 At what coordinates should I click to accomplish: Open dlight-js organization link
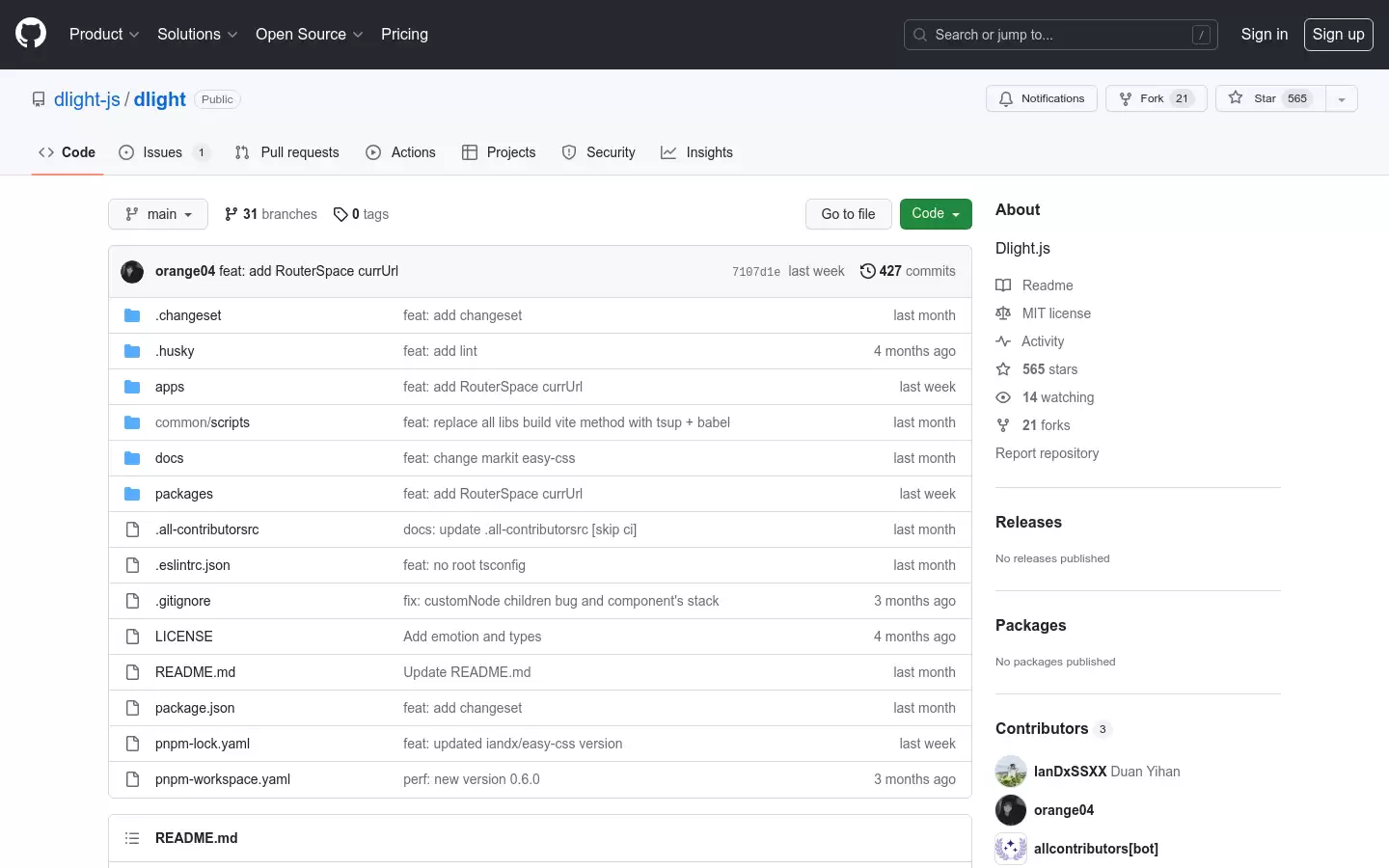point(87,99)
